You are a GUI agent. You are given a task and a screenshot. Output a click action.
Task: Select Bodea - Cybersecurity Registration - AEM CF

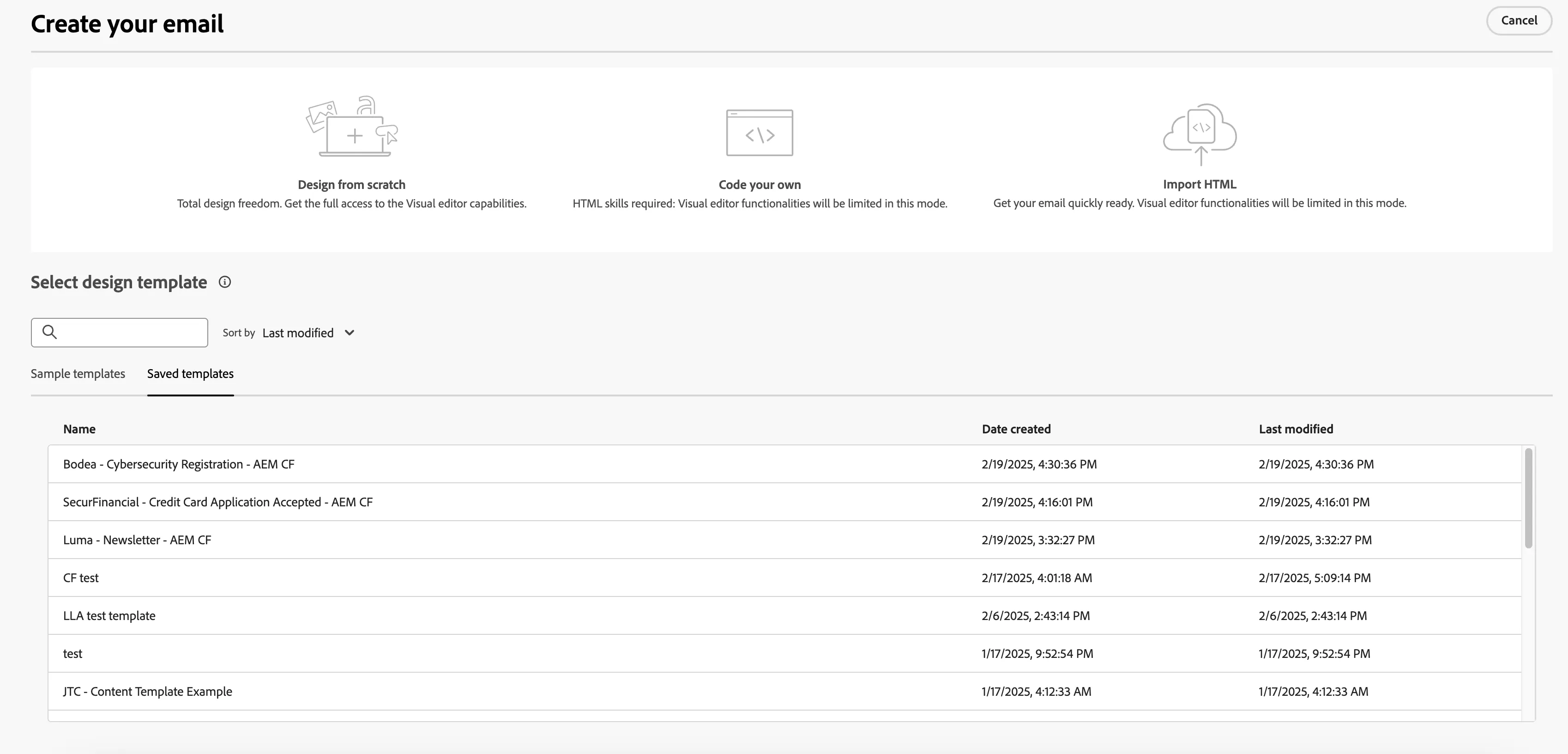point(785,464)
